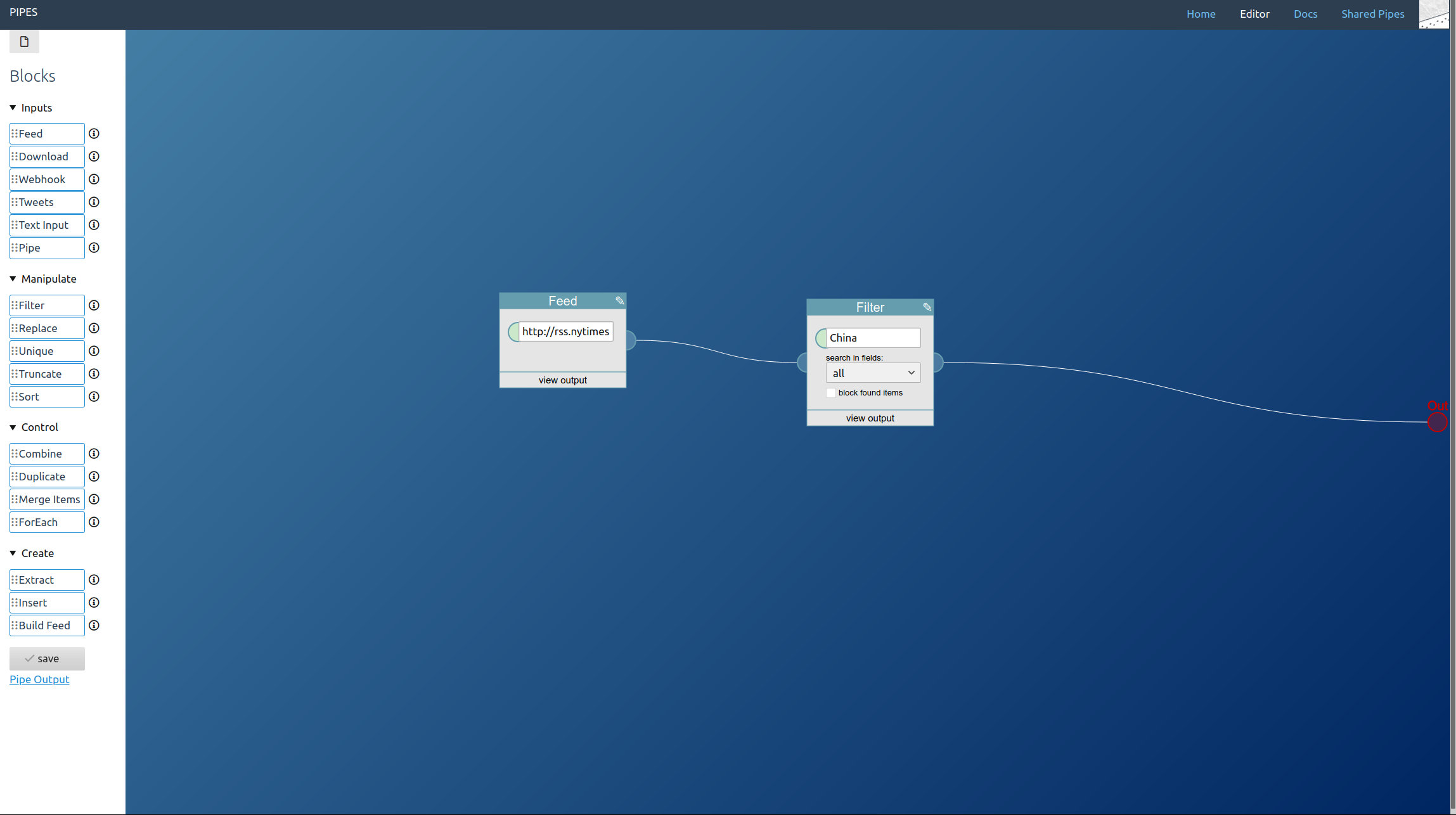Show info for the ForEach block

(94, 522)
